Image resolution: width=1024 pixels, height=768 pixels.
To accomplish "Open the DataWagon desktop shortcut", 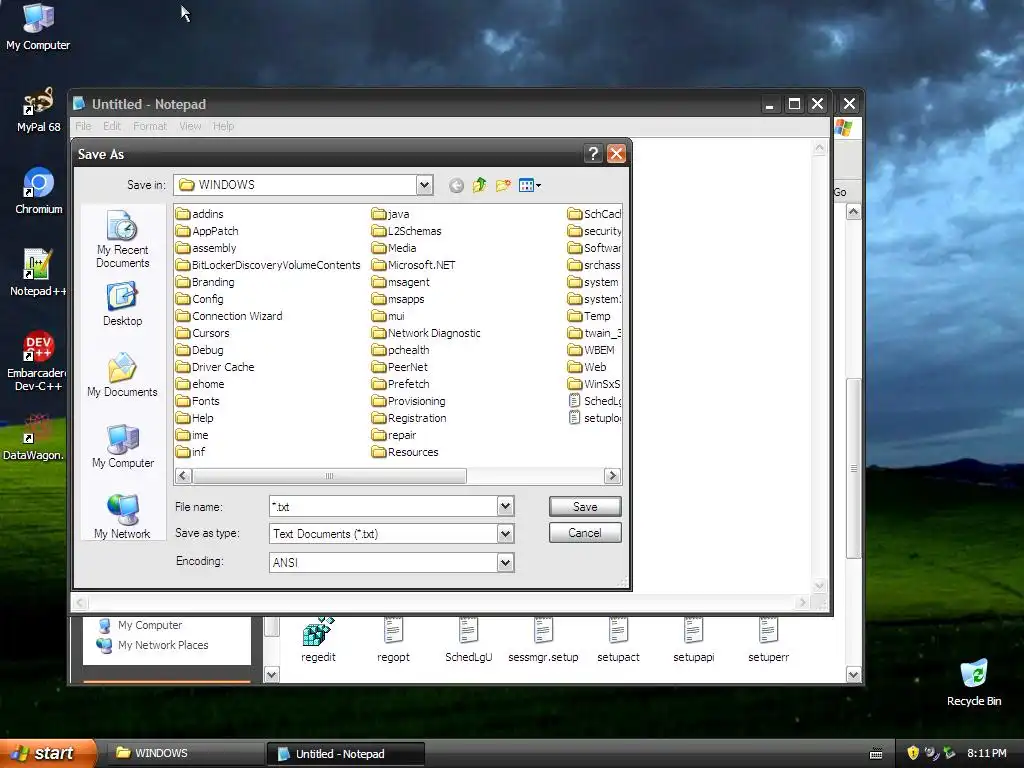I will click(x=34, y=437).
